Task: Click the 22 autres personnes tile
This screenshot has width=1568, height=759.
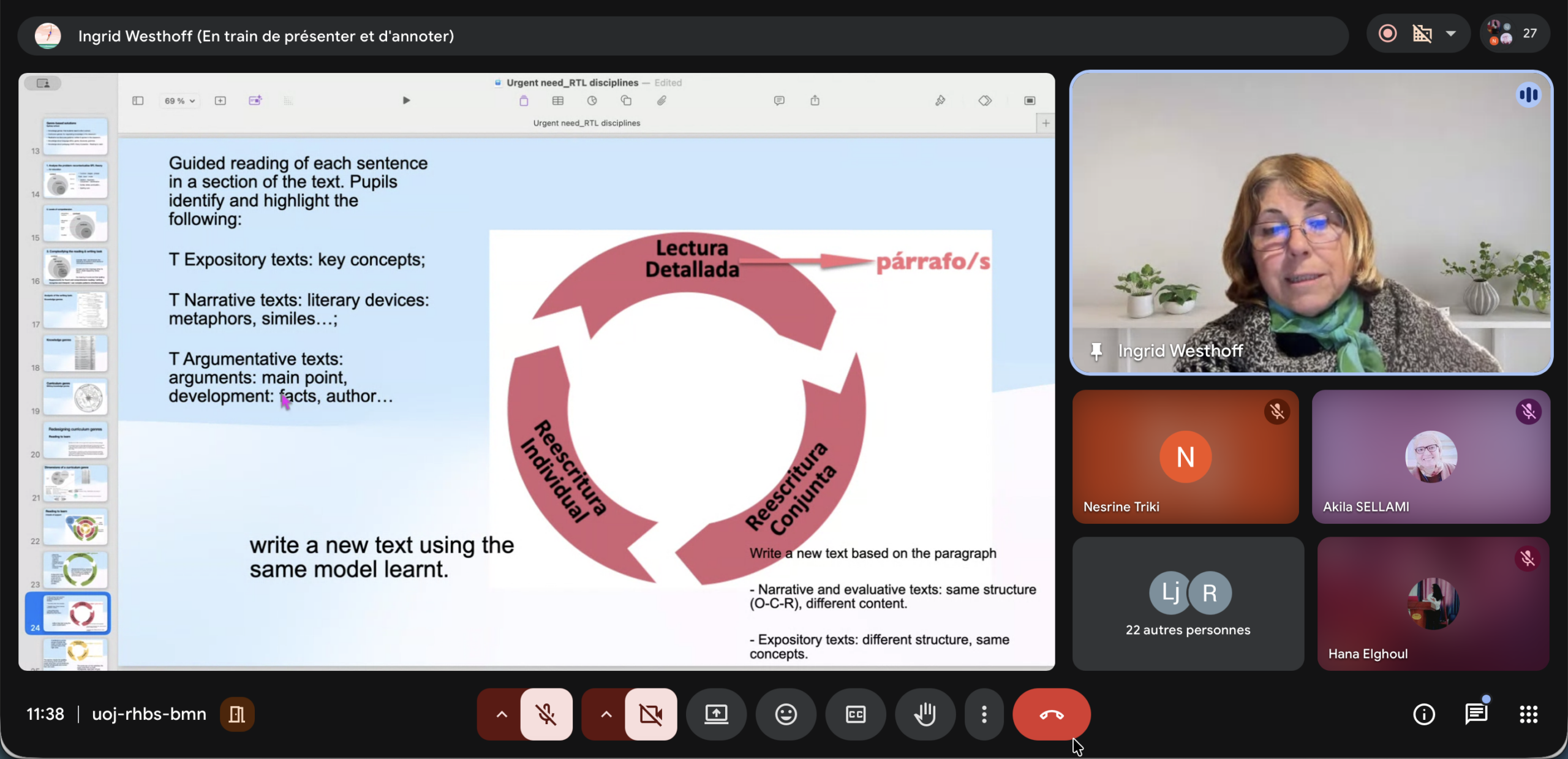Action: (x=1188, y=604)
